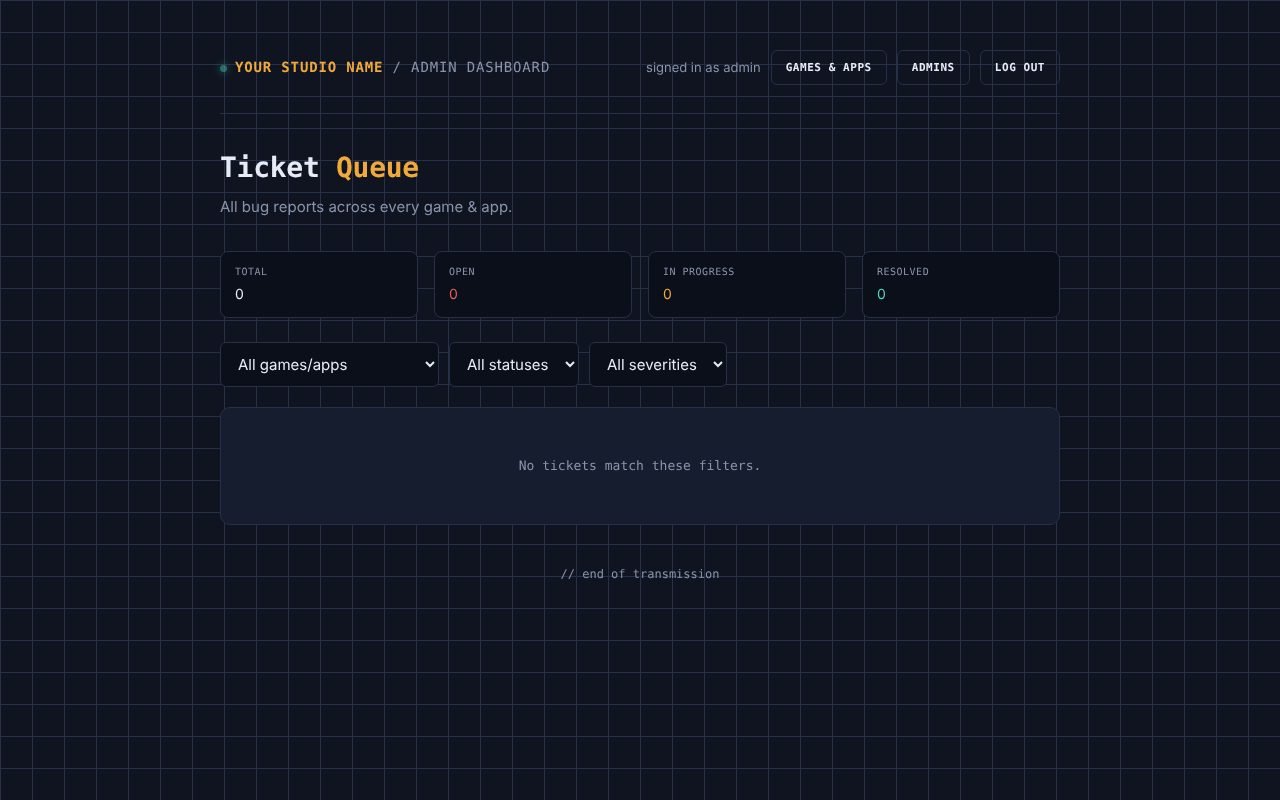Open the All severities filter dropdown
The height and width of the screenshot is (800, 1280).
point(658,365)
